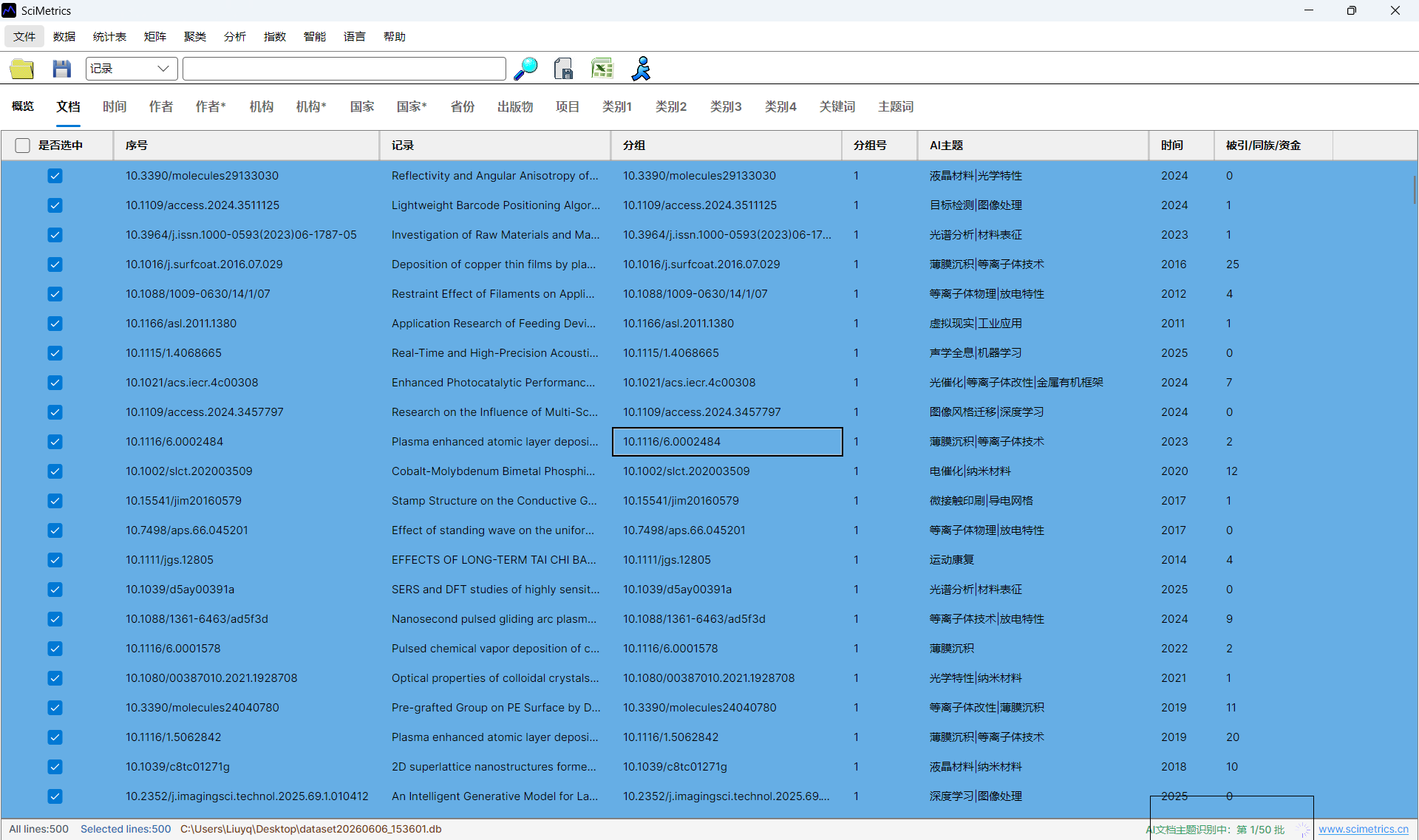Toggle the 是否选中 select-all header checkbox

point(23,146)
